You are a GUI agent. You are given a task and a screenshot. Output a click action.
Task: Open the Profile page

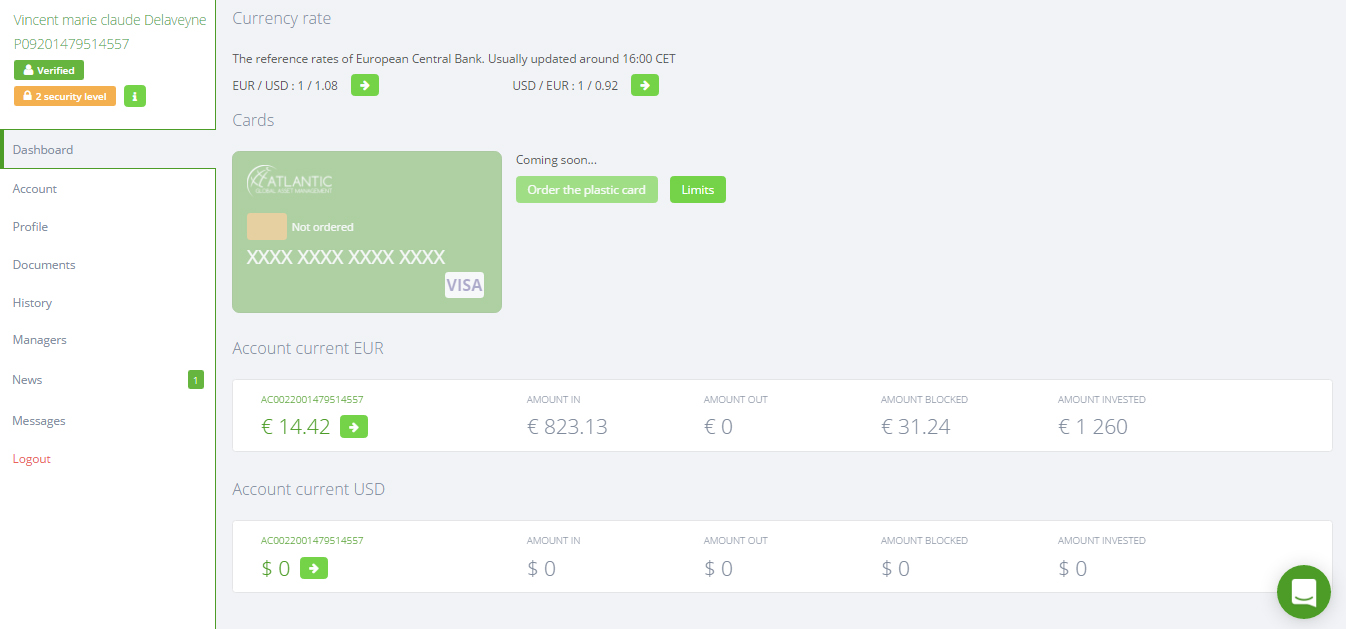[108, 227]
